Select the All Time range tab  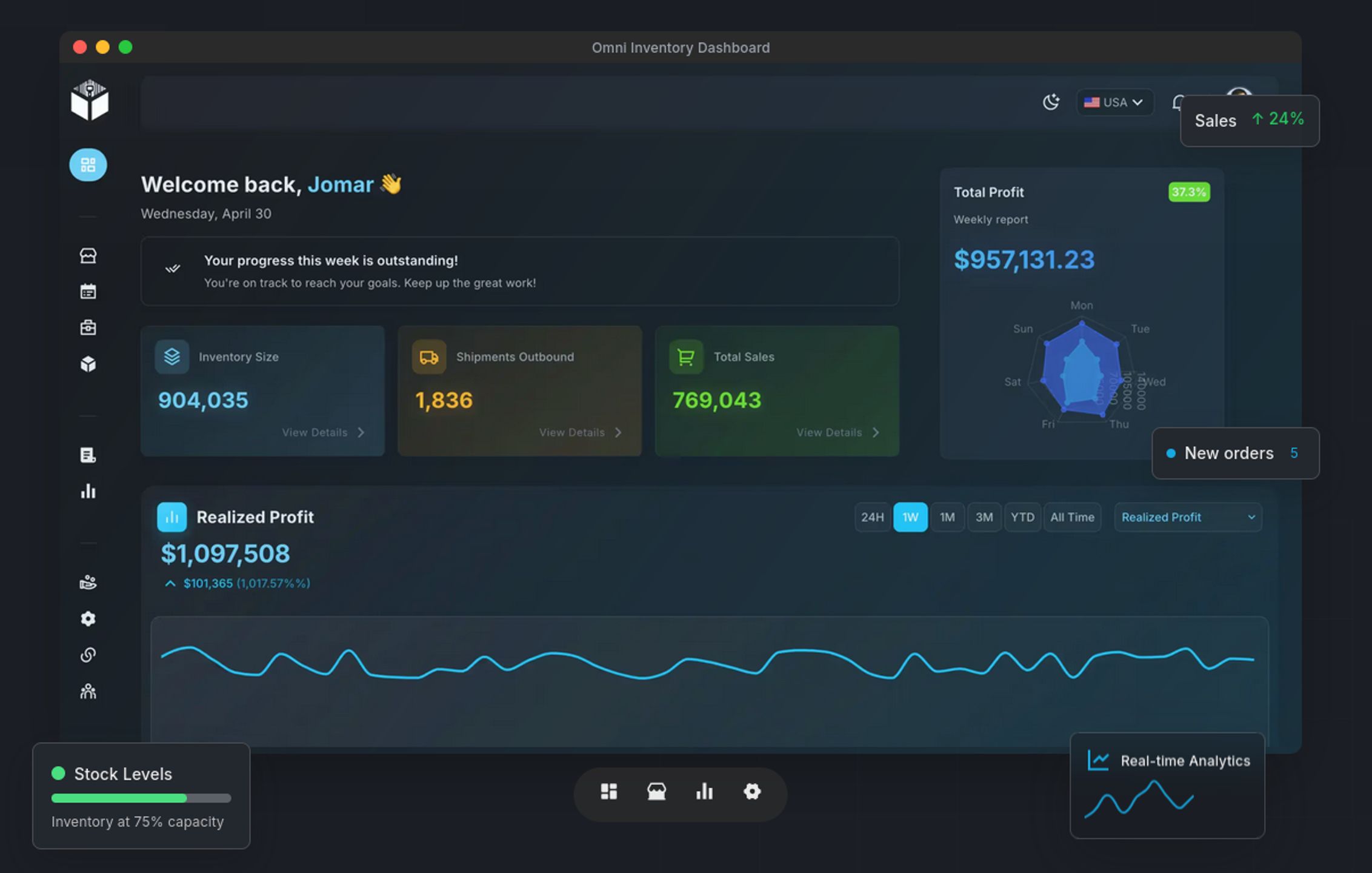(1072, 517)
